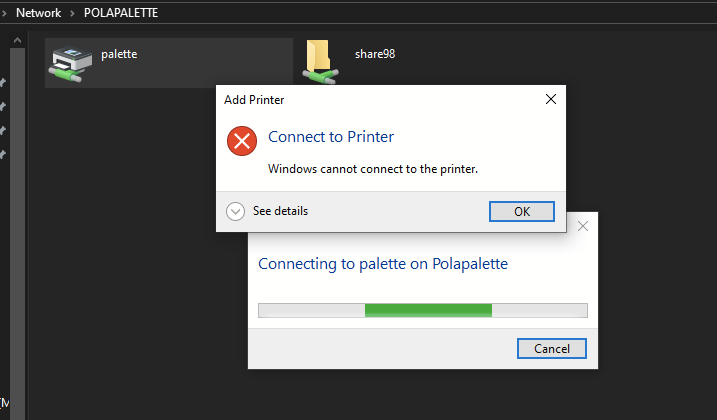Select the palette network printer icon
This screenshot has height=420, width=717.
coord(70,64)
